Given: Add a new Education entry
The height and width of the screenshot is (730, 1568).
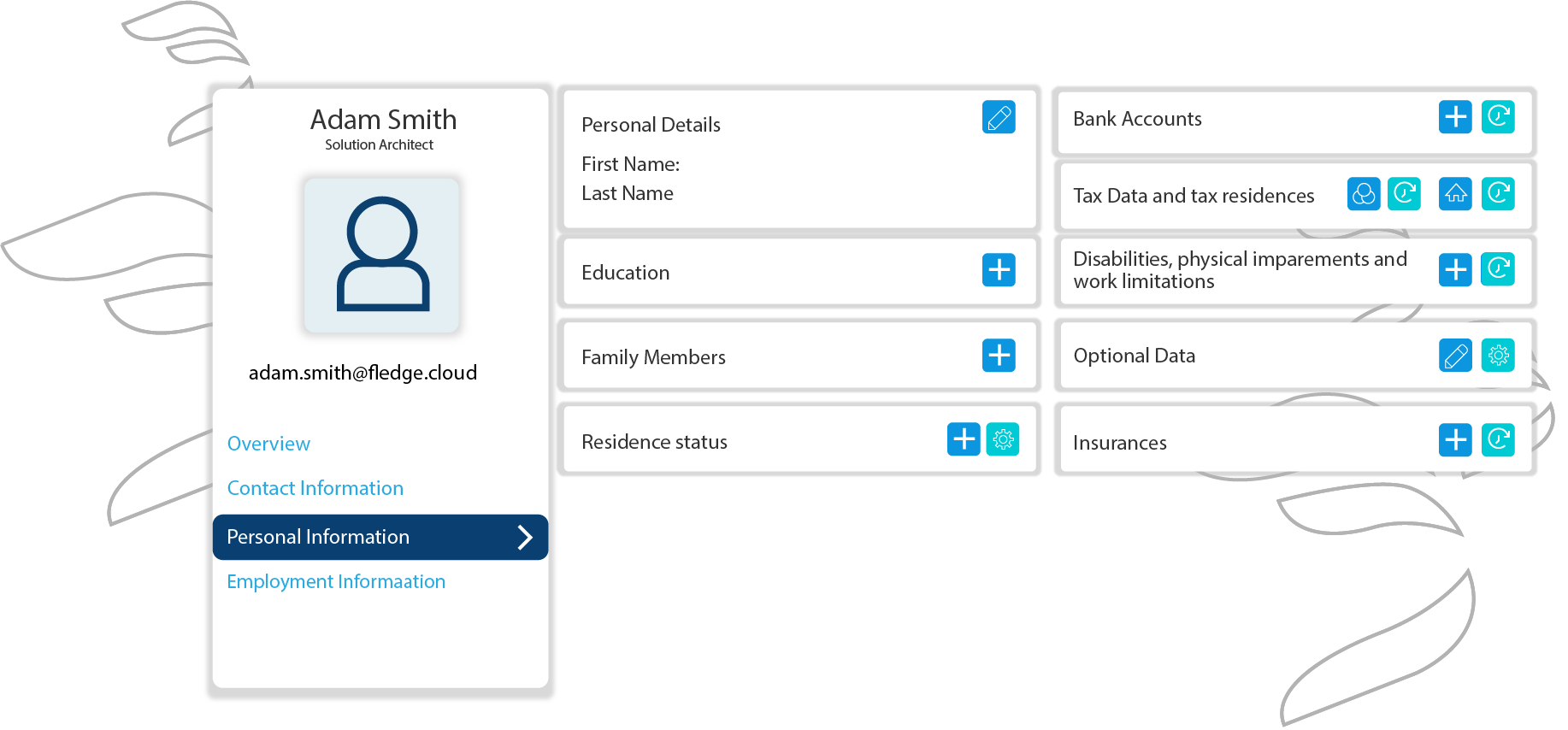Looking at the screenshot, I should click(999, 270).
